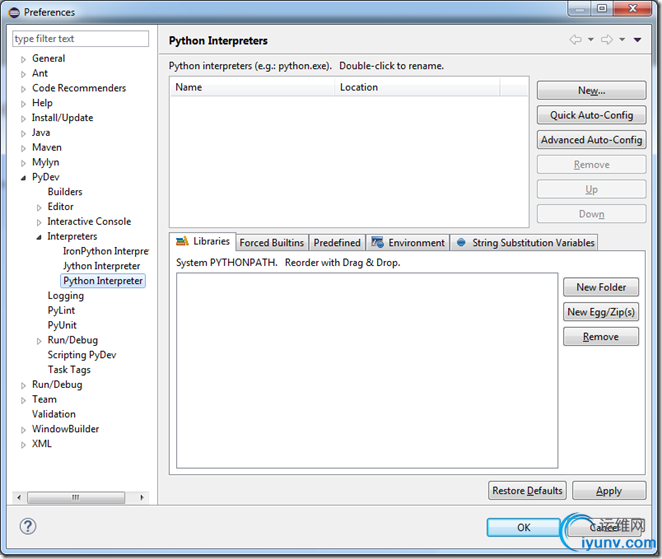
Task: Select IronPython Interpreter tree item
Action: (x=106, y=251)
